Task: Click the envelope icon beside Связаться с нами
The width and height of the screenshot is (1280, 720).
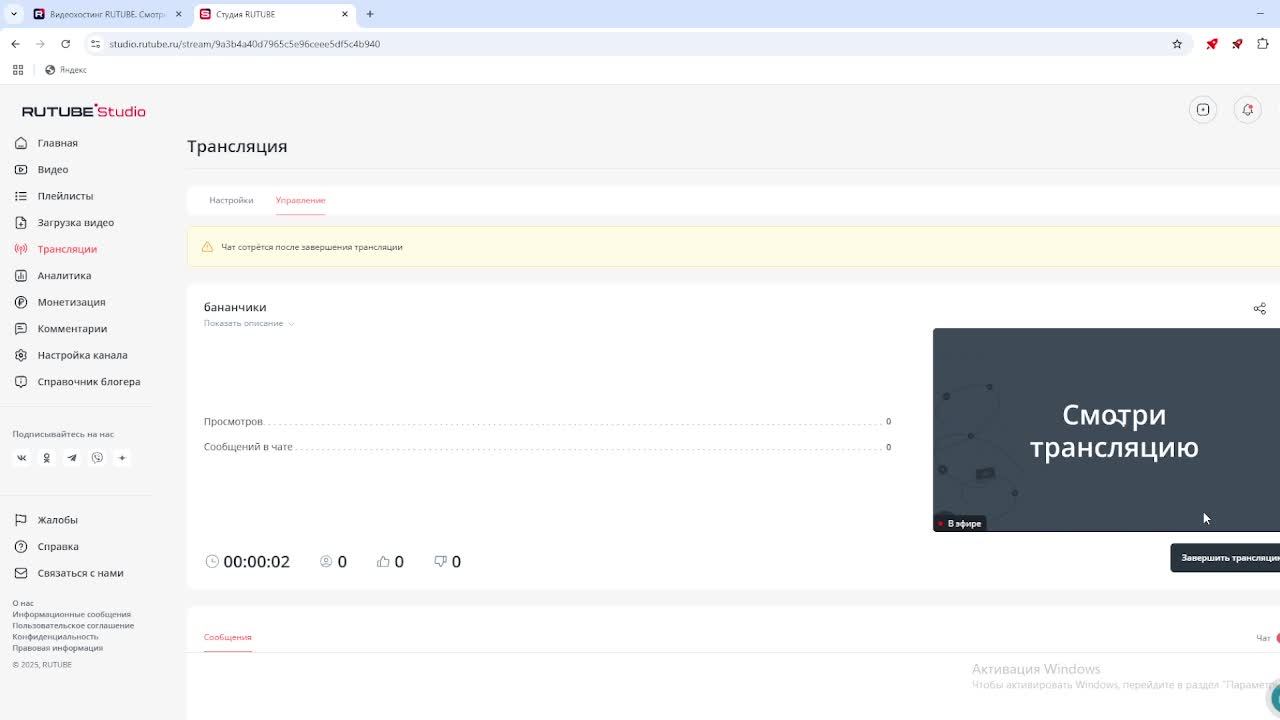Action: pos(21,573)
